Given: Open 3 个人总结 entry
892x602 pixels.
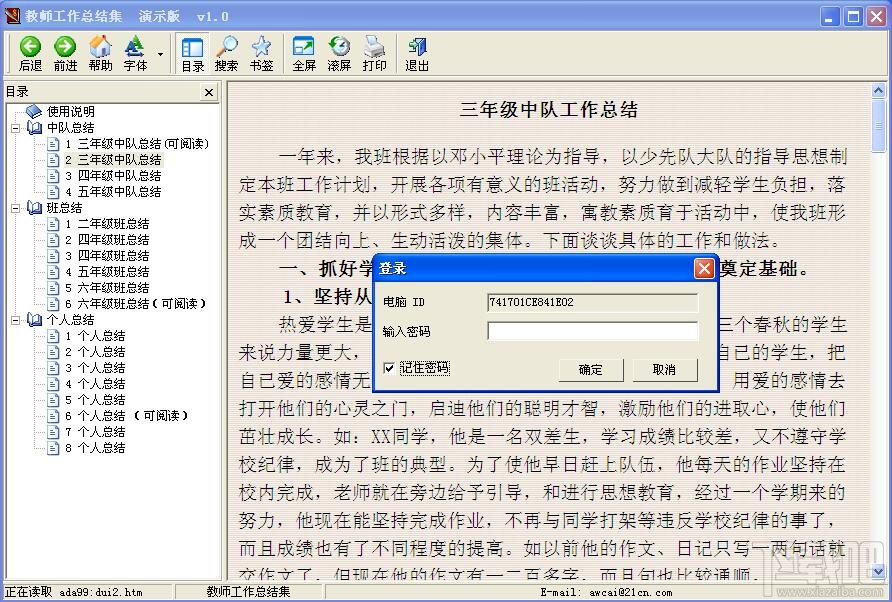Looking at the screenshot, I should 95,368.
